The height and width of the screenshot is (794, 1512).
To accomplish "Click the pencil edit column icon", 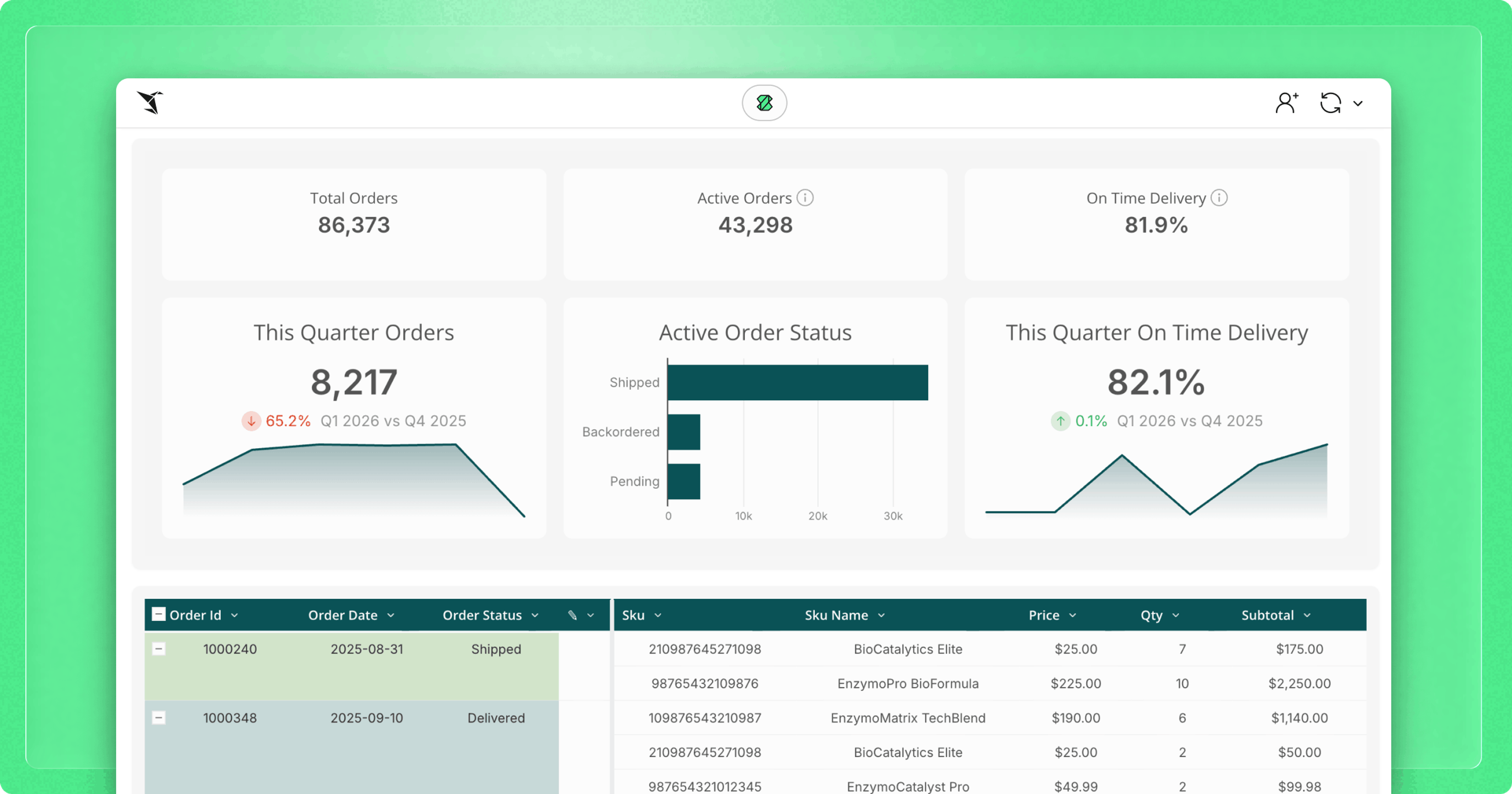I will (572, 615).
